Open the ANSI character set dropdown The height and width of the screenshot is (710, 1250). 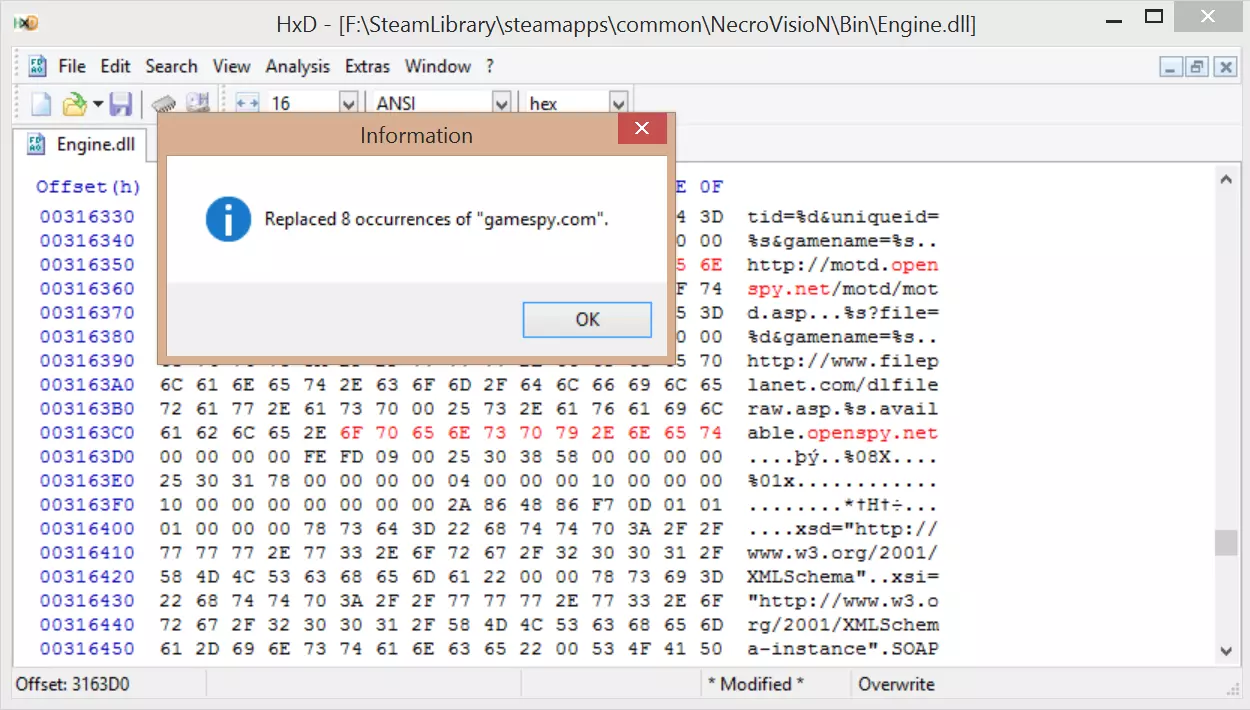pos(501,103)
